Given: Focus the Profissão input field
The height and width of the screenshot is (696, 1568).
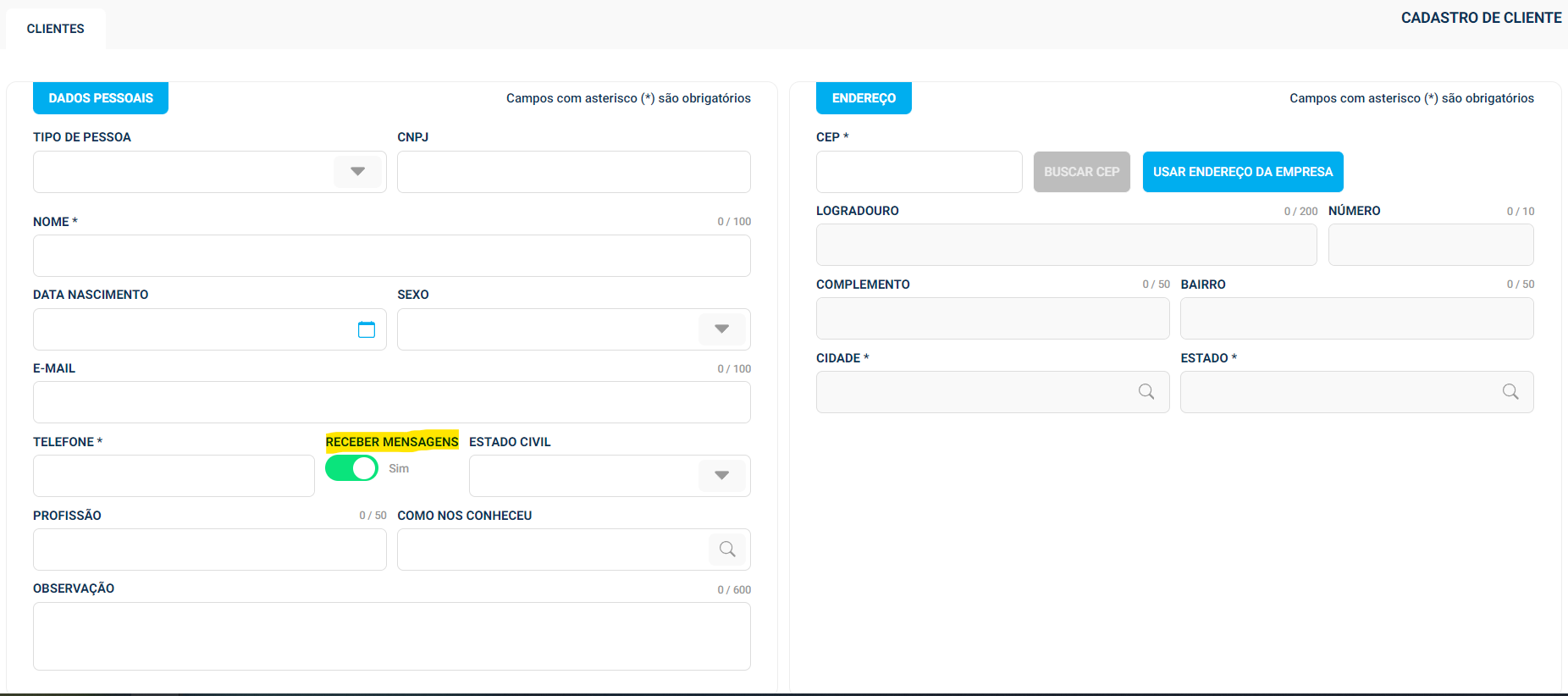Looking at the screenshot, I should 209,550.
